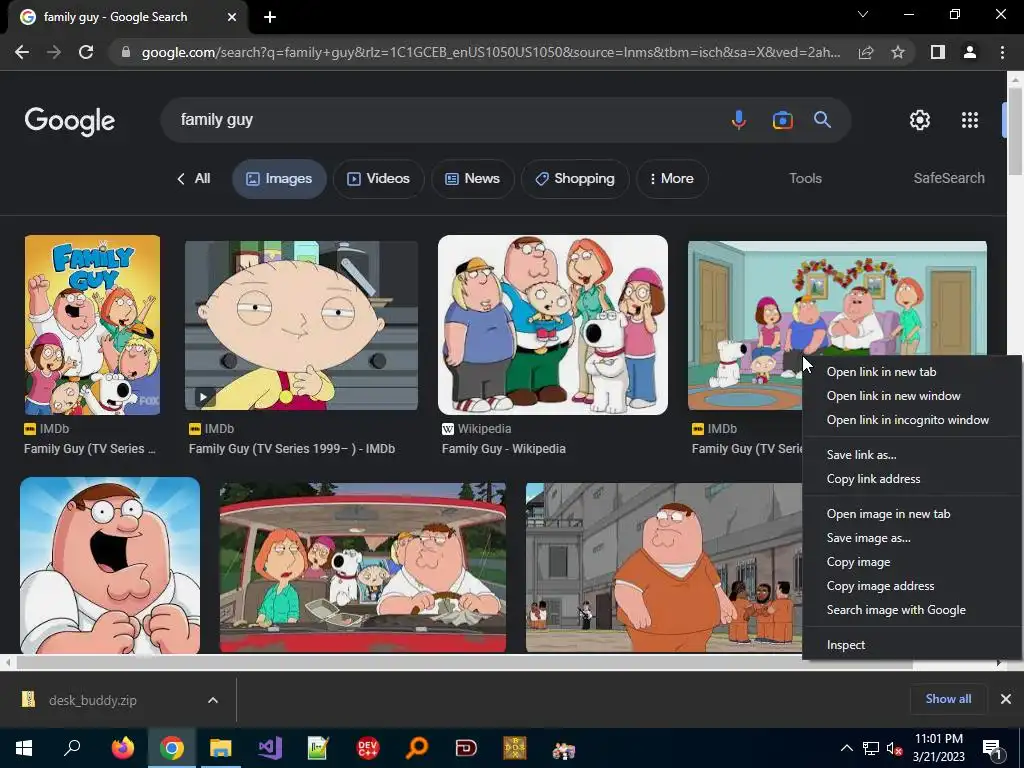Choose Copy image address
Screen dimensions: 1024x768
click(x=912, y=586)
